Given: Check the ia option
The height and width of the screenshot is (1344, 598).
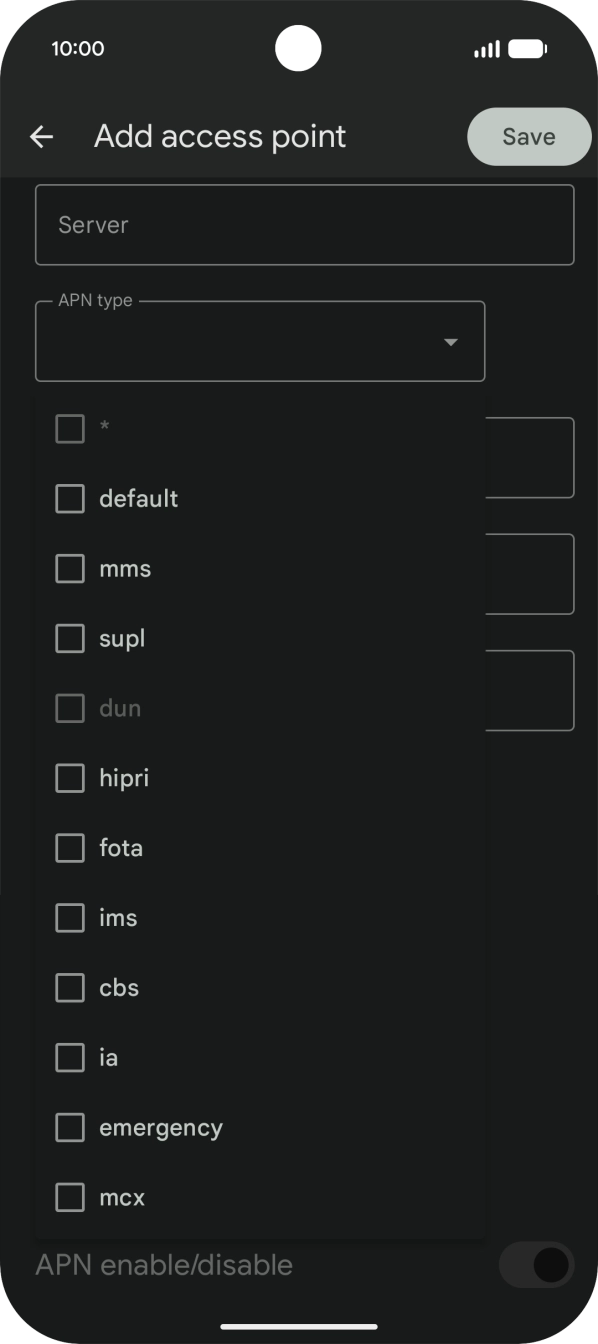Looking at the screenshot, I should [69, 1057].
